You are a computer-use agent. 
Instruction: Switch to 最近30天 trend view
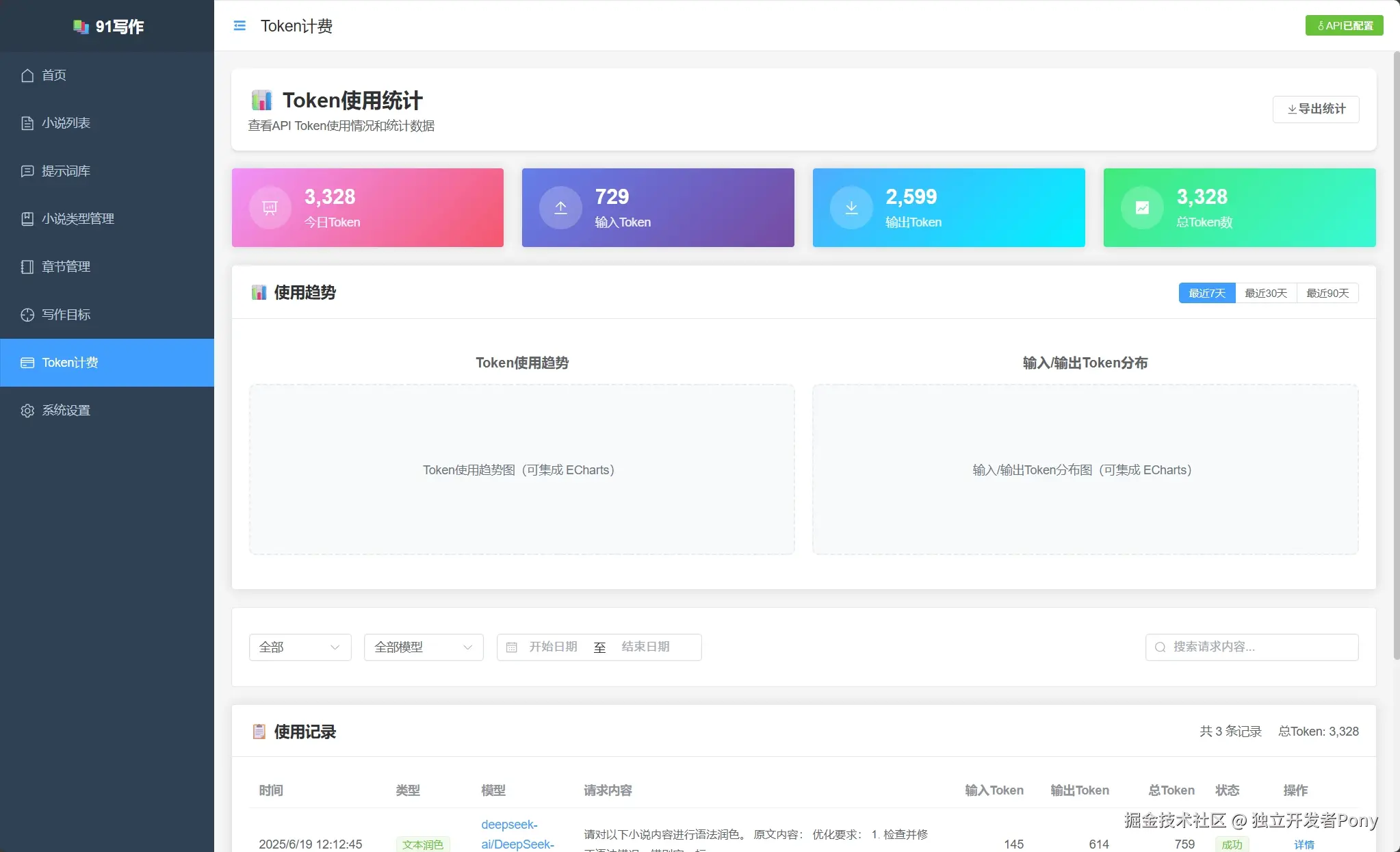1265,293
